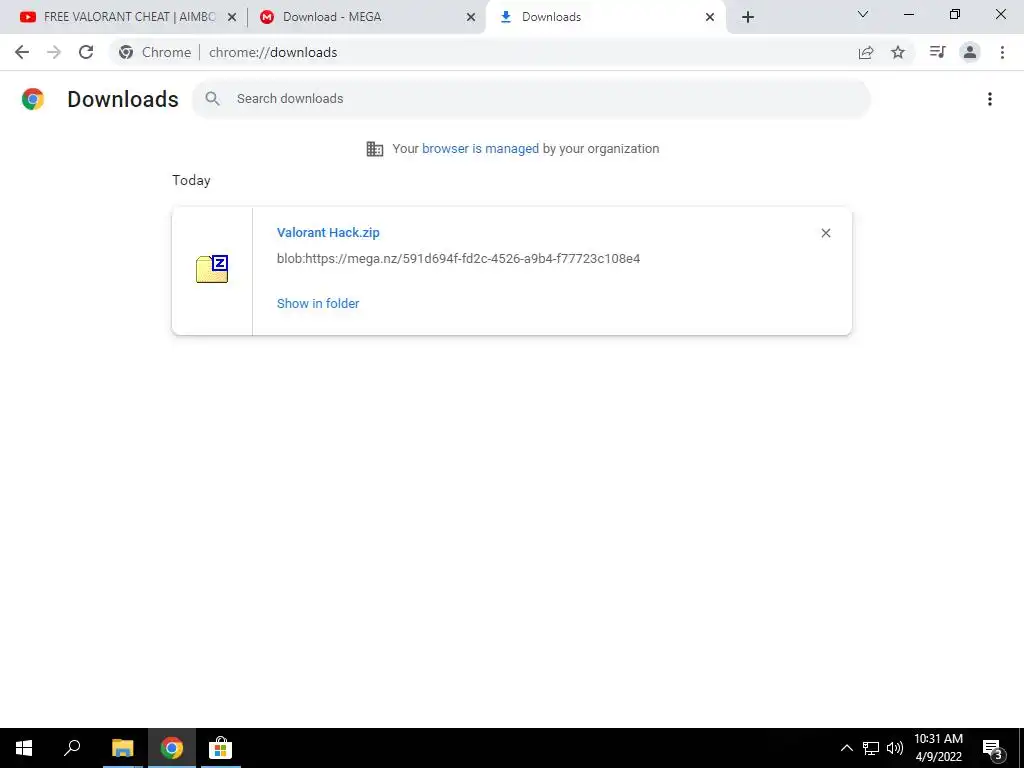Open the Valorant Hack.zip file link
This screenshot has width=1024, height=768.
[x=328, y=232]
